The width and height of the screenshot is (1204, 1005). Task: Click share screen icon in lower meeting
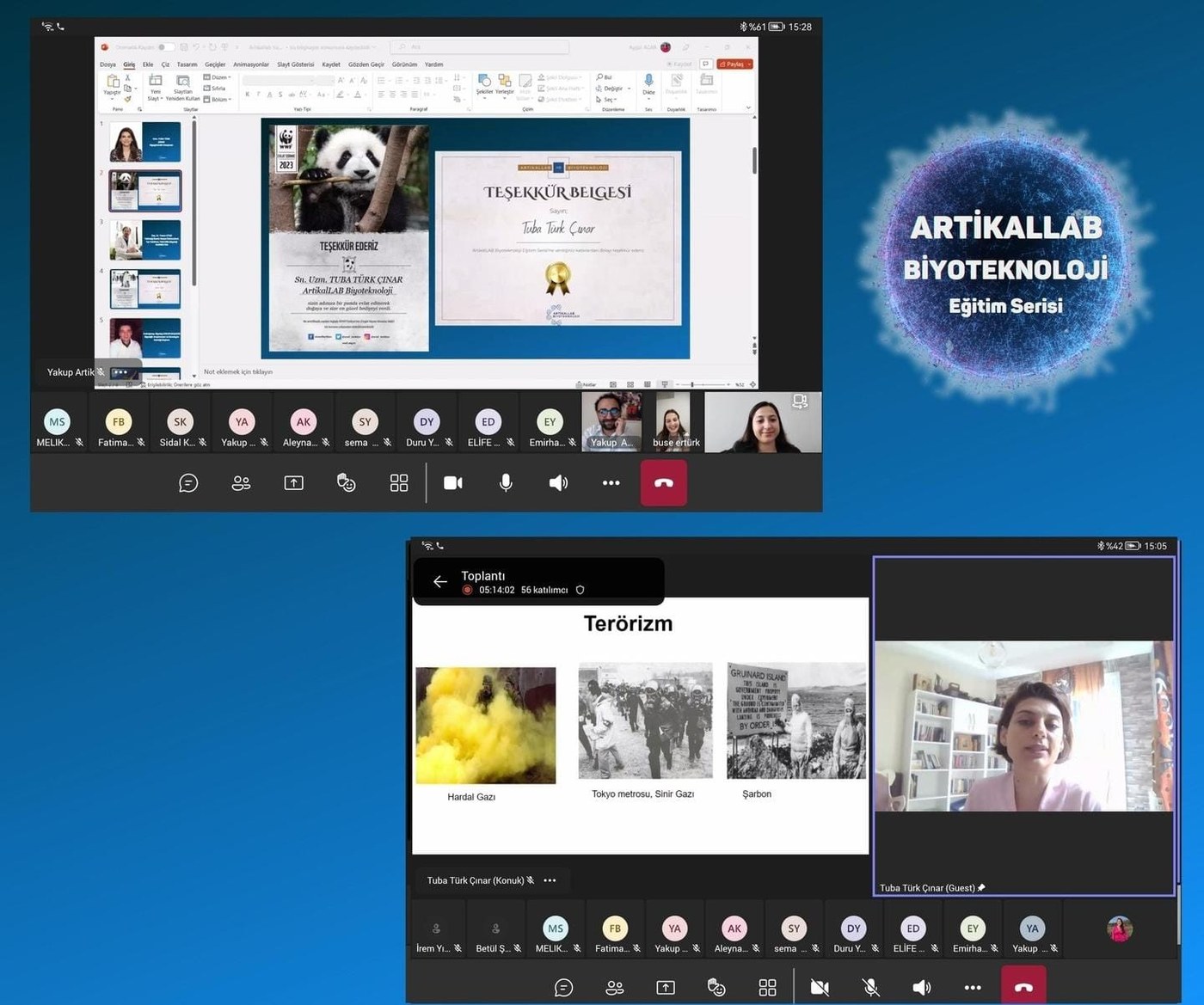666,988
